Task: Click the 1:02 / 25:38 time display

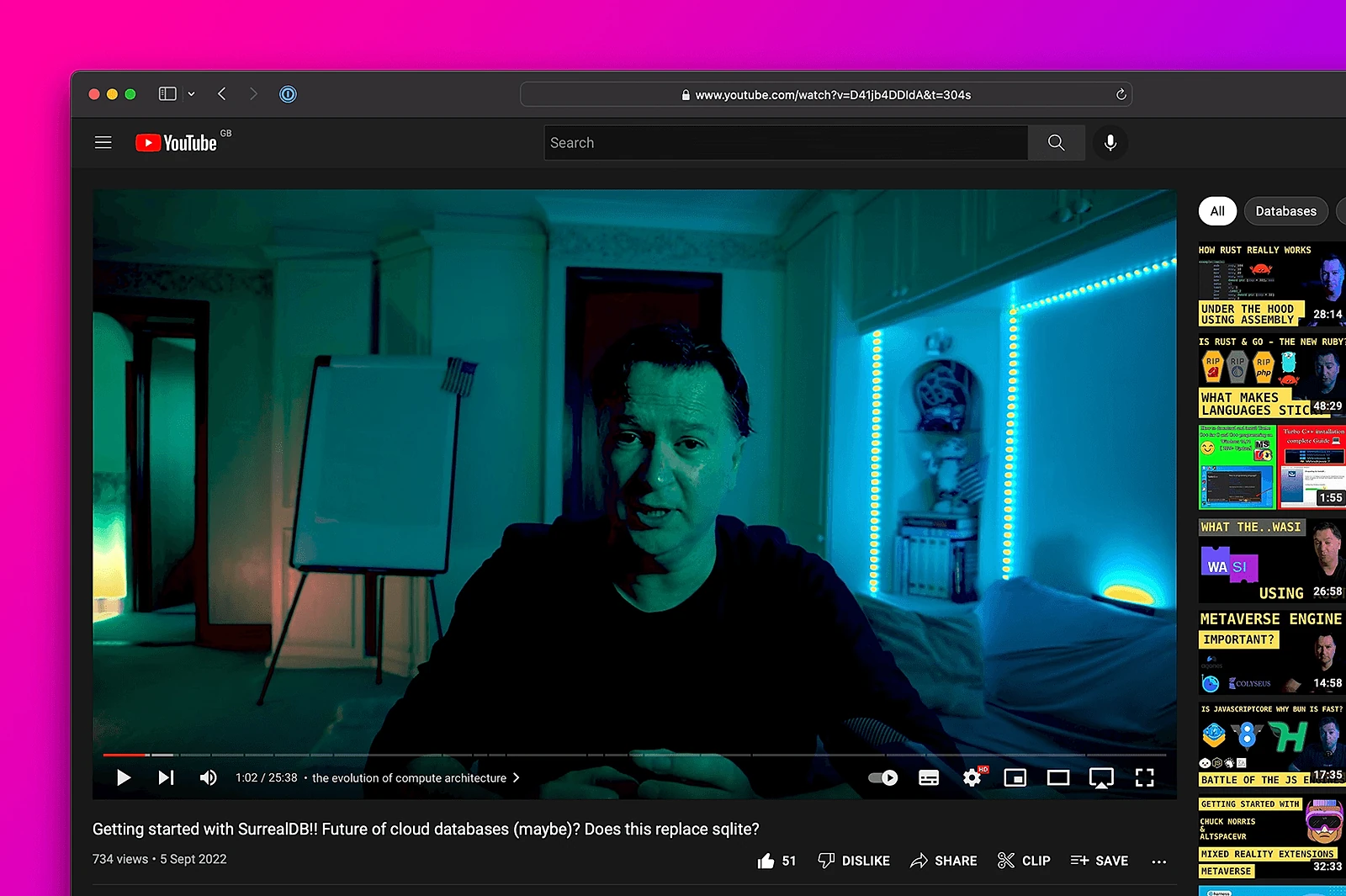Action: (x=266, y=778)
